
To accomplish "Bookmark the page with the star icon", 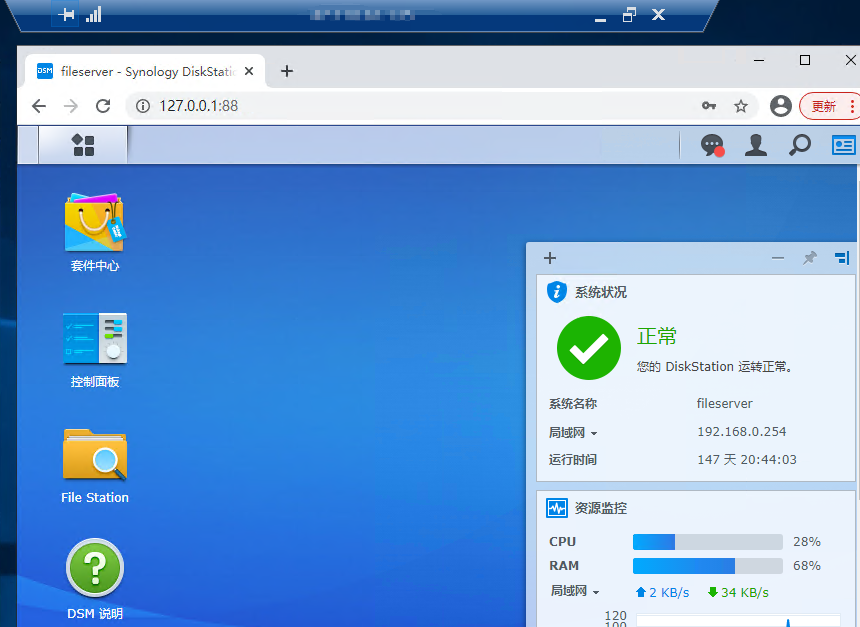I will point(741,106).
